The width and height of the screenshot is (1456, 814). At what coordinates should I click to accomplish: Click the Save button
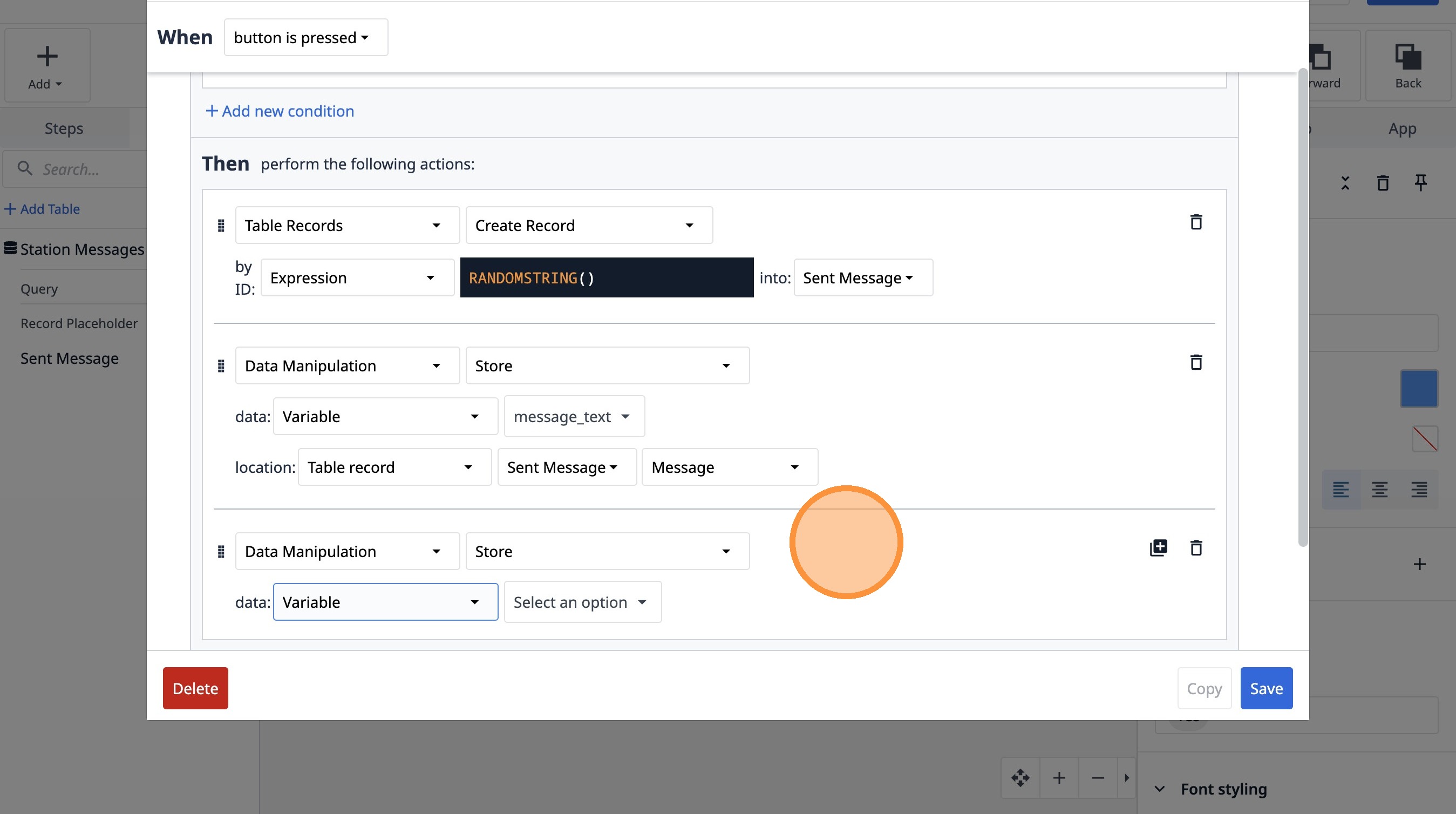[x=1266, y=689]
